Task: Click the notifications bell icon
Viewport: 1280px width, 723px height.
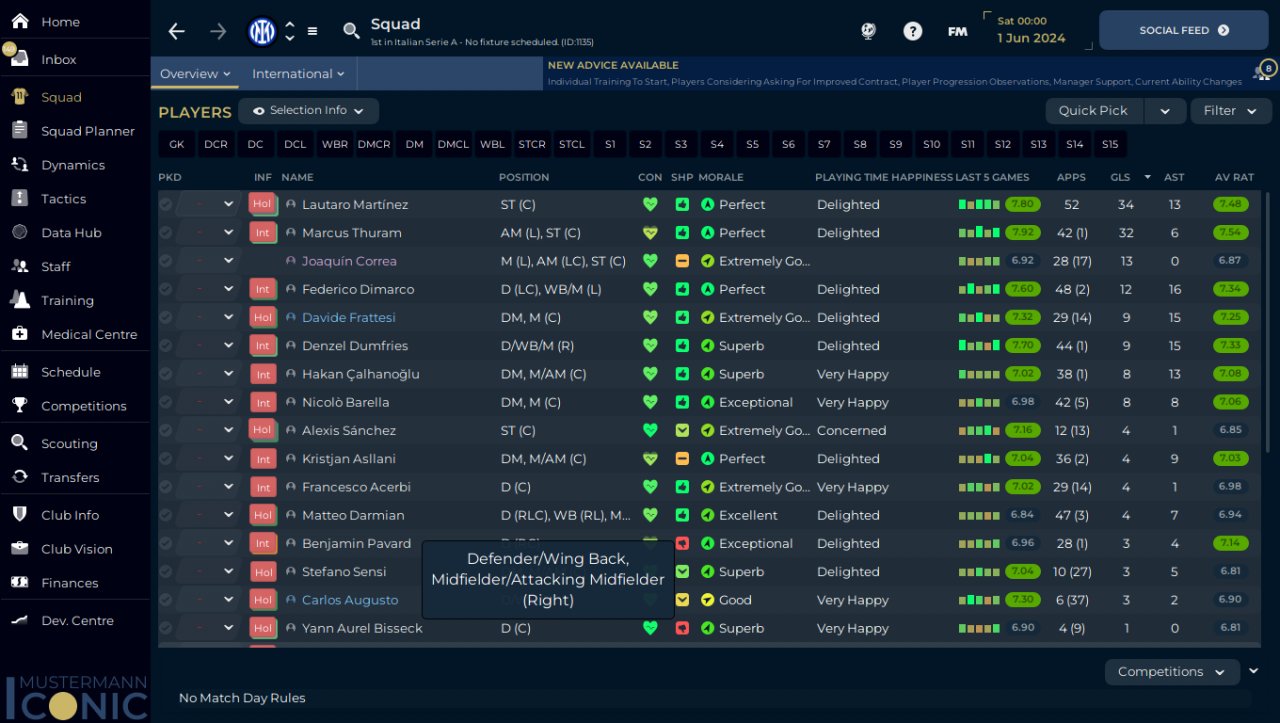Action: tap(1263, 73)
